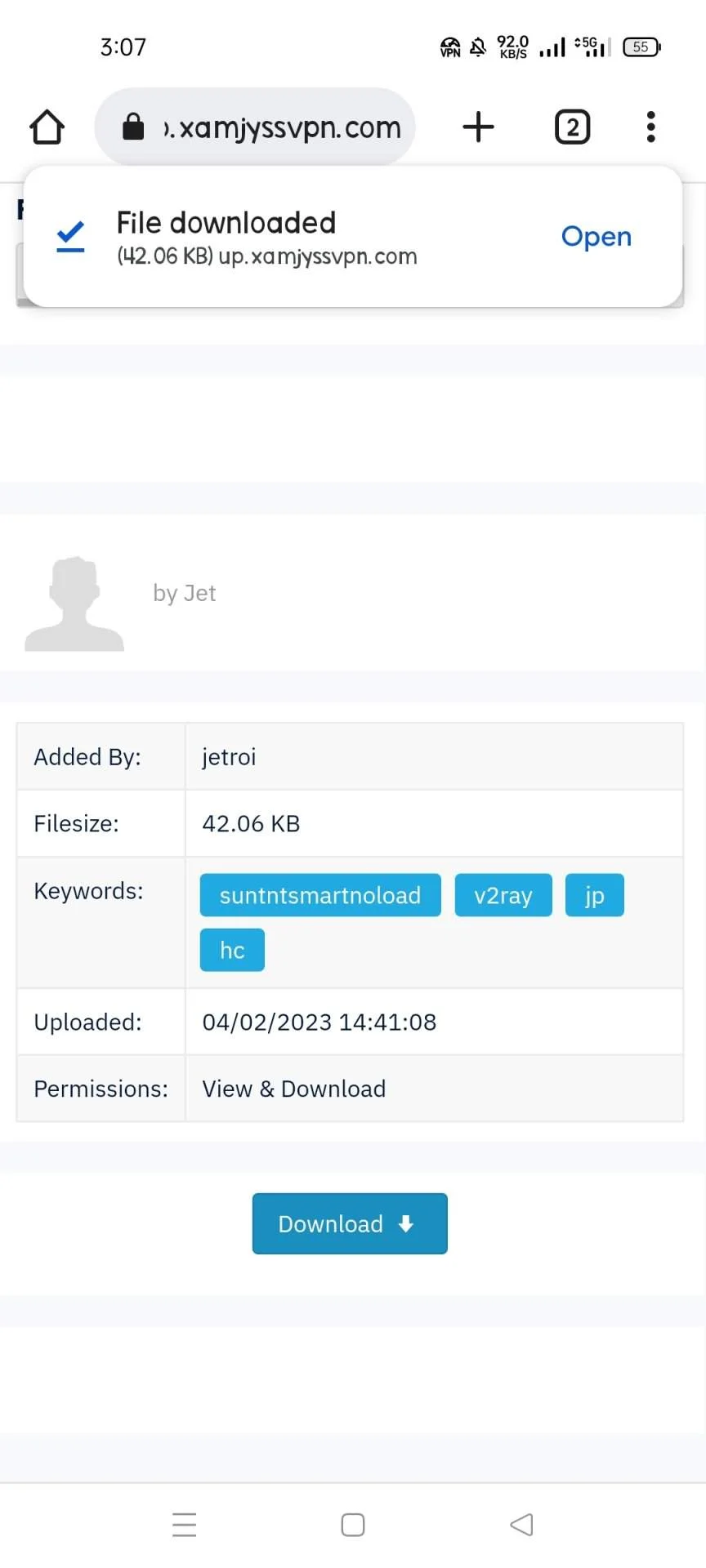The height and width of the screenshot is (1568, 706).
Task: Select the hc keyword tag
Action: (x=232, y=950)
